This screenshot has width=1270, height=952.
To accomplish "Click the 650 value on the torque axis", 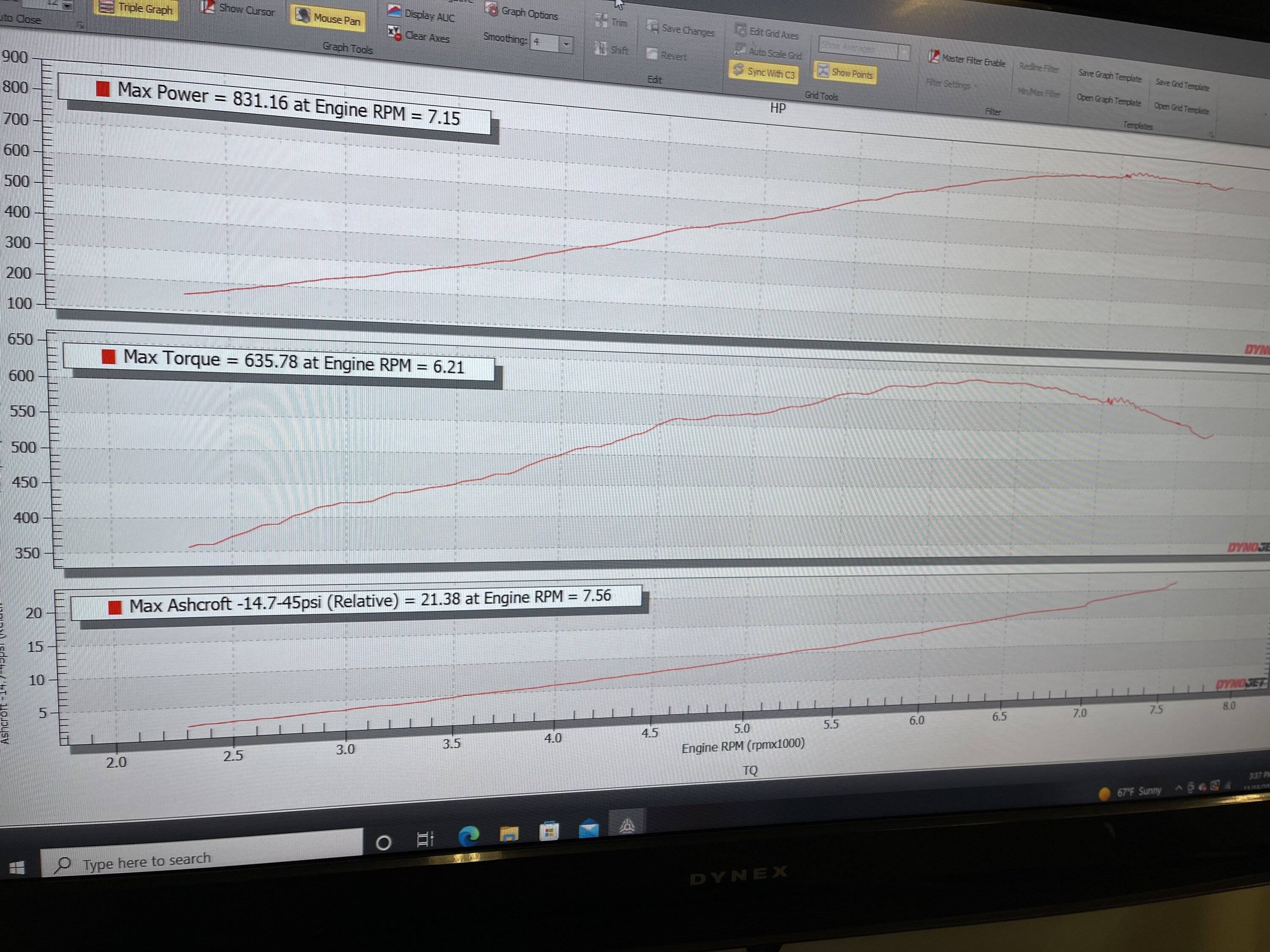I will click(x=20, y=339).
